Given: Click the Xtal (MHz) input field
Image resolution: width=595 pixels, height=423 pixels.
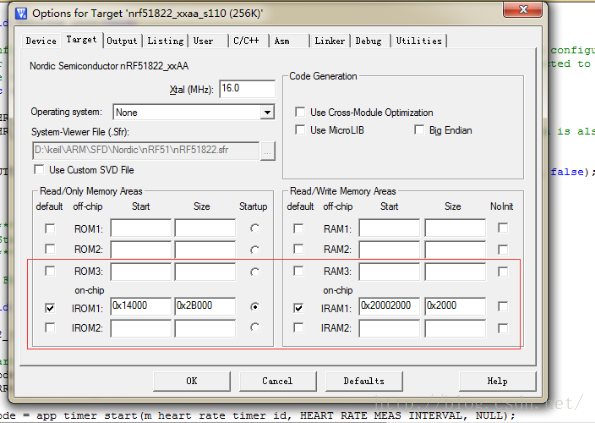Looking at the screenshot, I should point(247,89).
